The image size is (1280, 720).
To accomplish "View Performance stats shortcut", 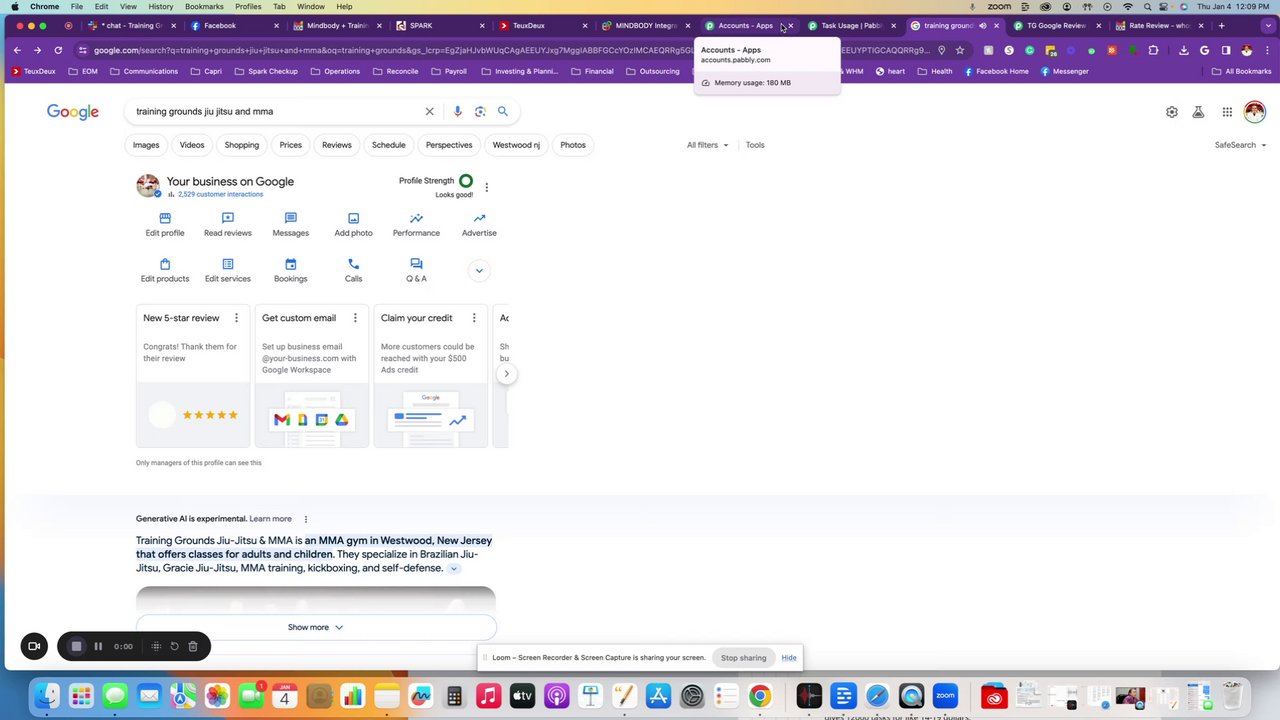I will click(x=416, y=224).
